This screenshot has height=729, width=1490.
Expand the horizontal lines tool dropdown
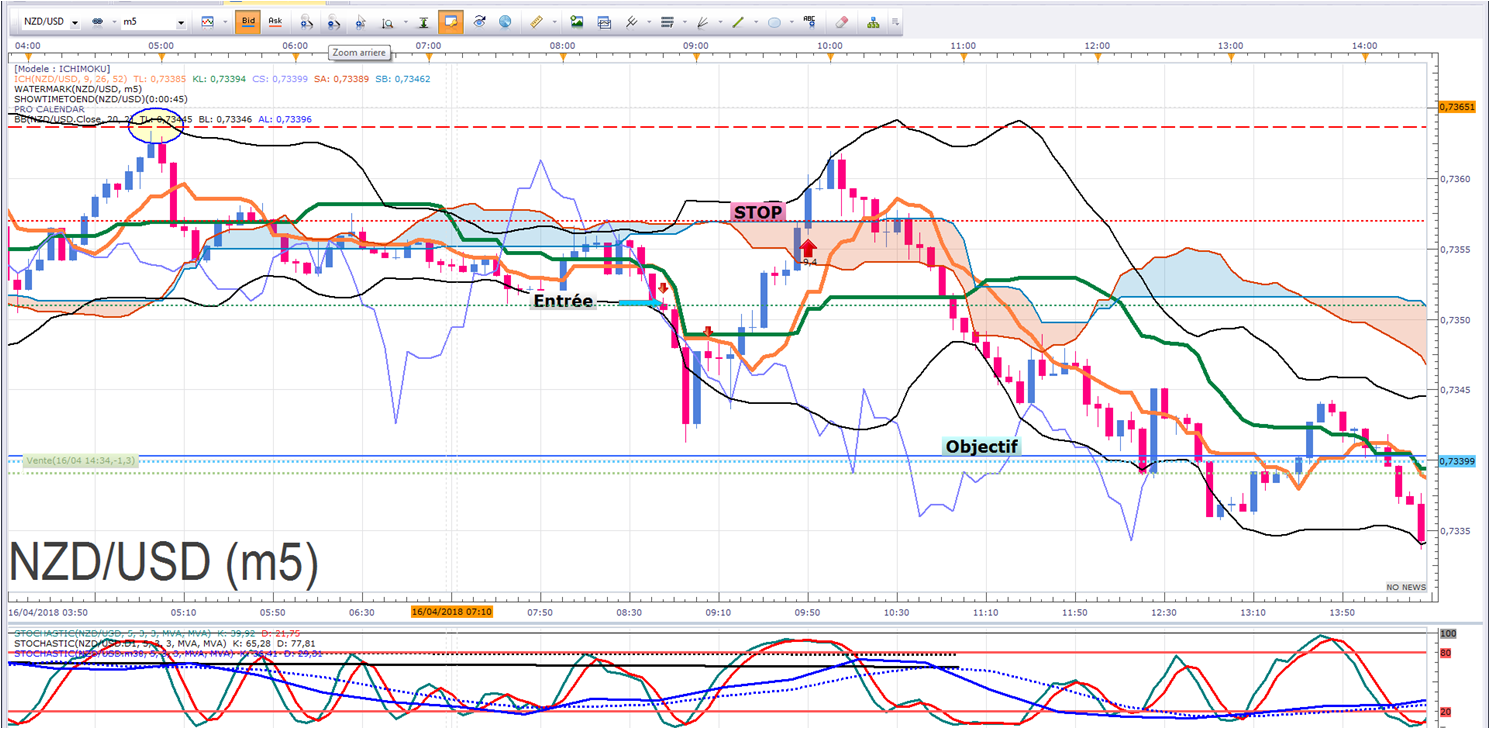coord(683,21)
